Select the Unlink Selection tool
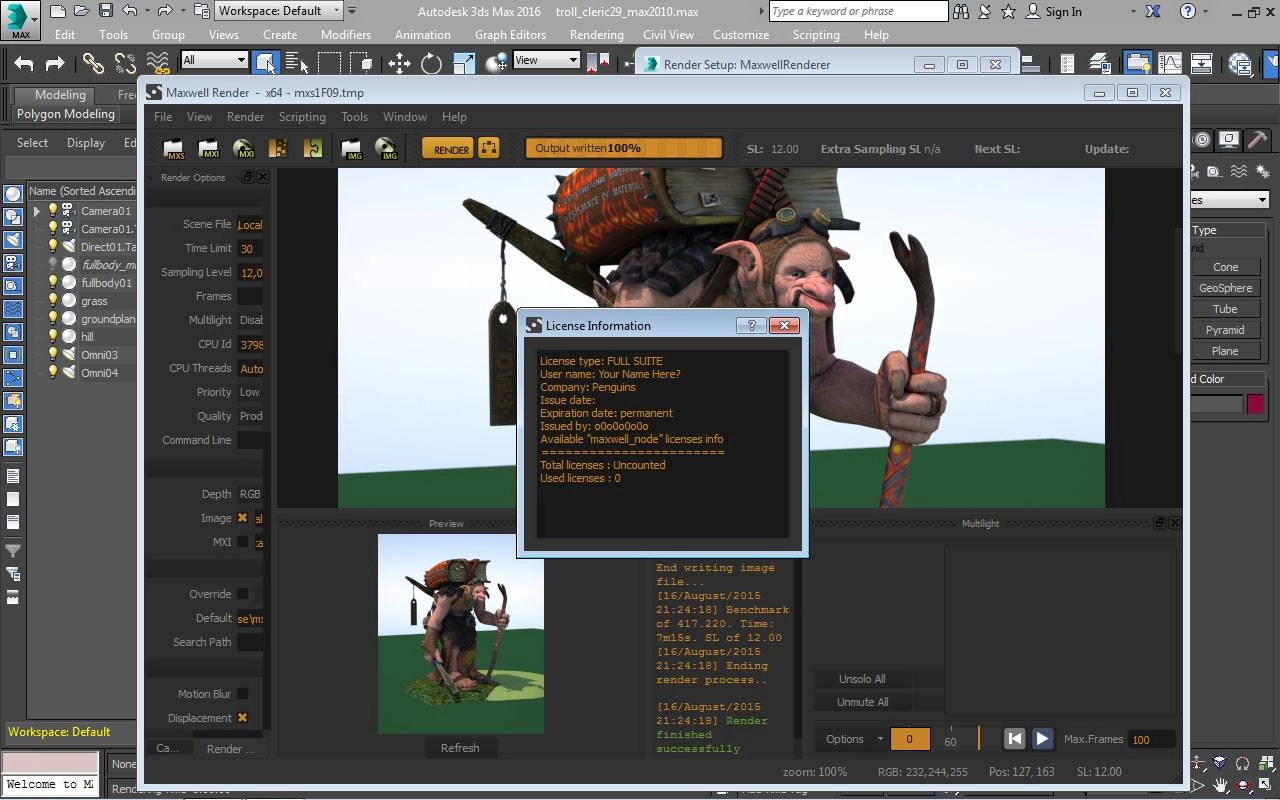Image resolution: width=1280 pixels, height=800 pixels. coord(125,63)
